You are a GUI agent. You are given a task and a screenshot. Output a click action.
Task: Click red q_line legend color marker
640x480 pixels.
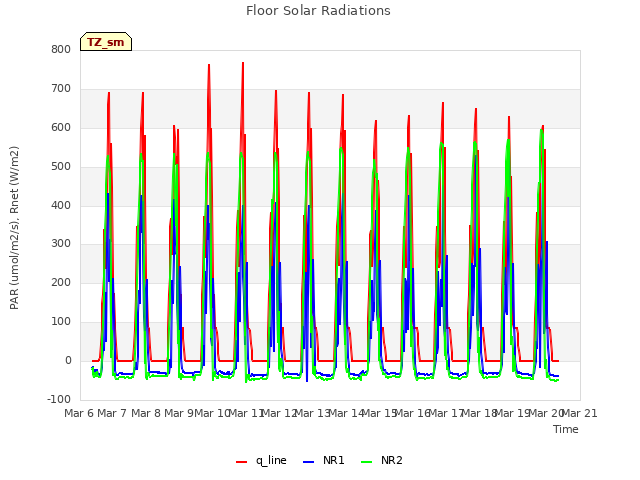tap(241, 462)
